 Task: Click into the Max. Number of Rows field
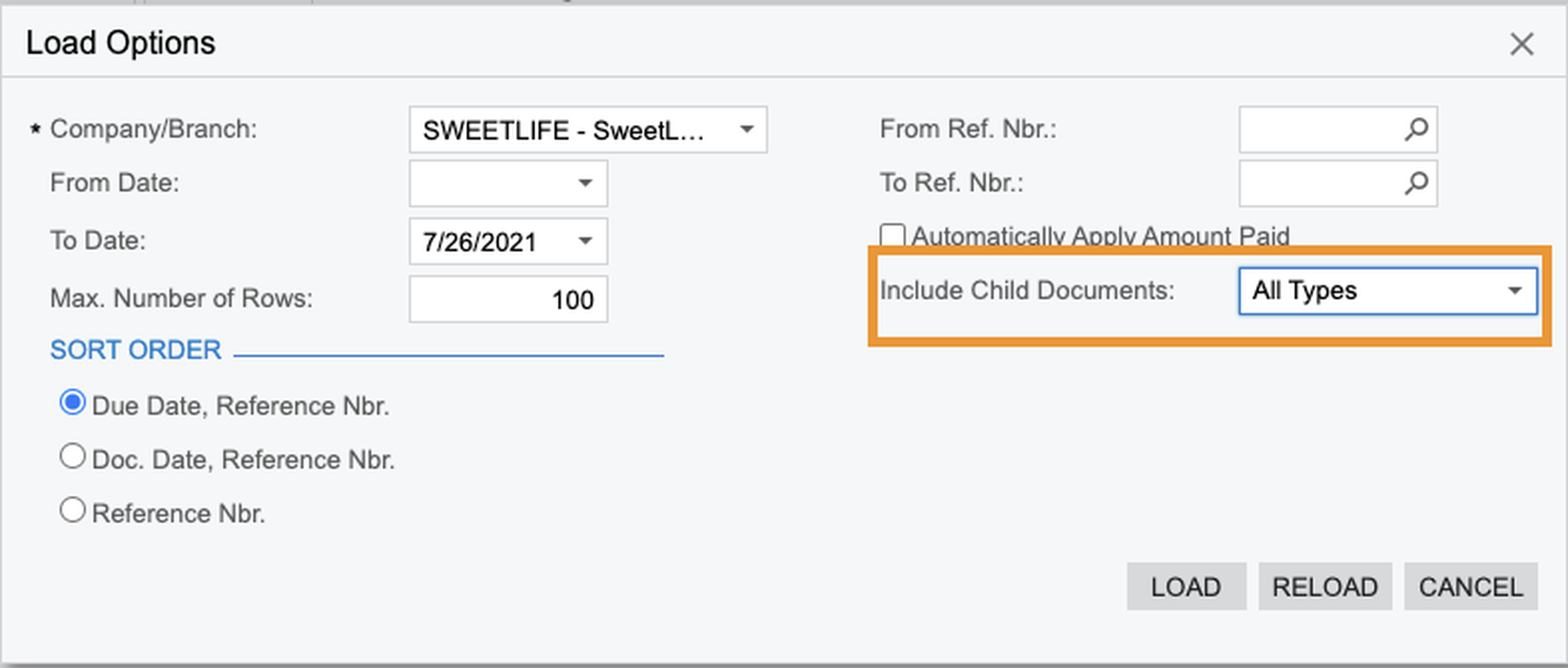[507, 299]
